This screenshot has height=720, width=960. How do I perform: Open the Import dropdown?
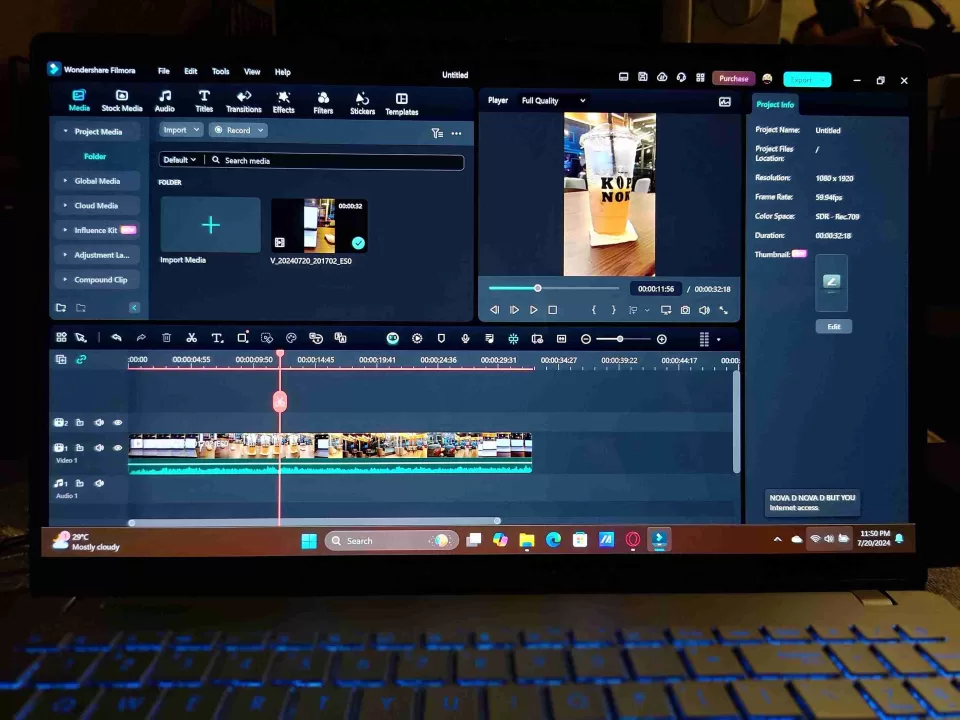181,130
